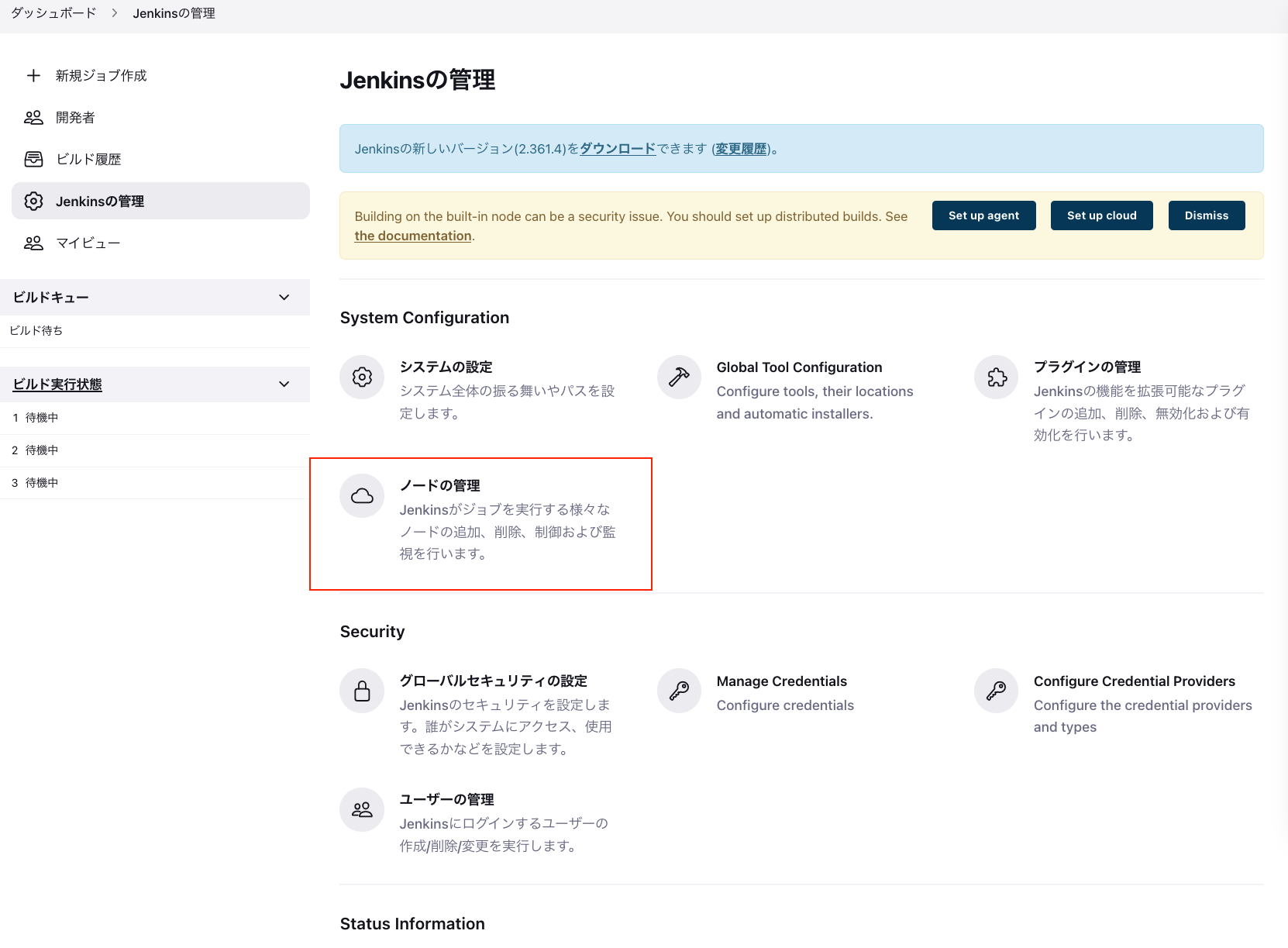1288x948 pixels.
Task: Click the Set up agent button
Action: click(983, 215)
